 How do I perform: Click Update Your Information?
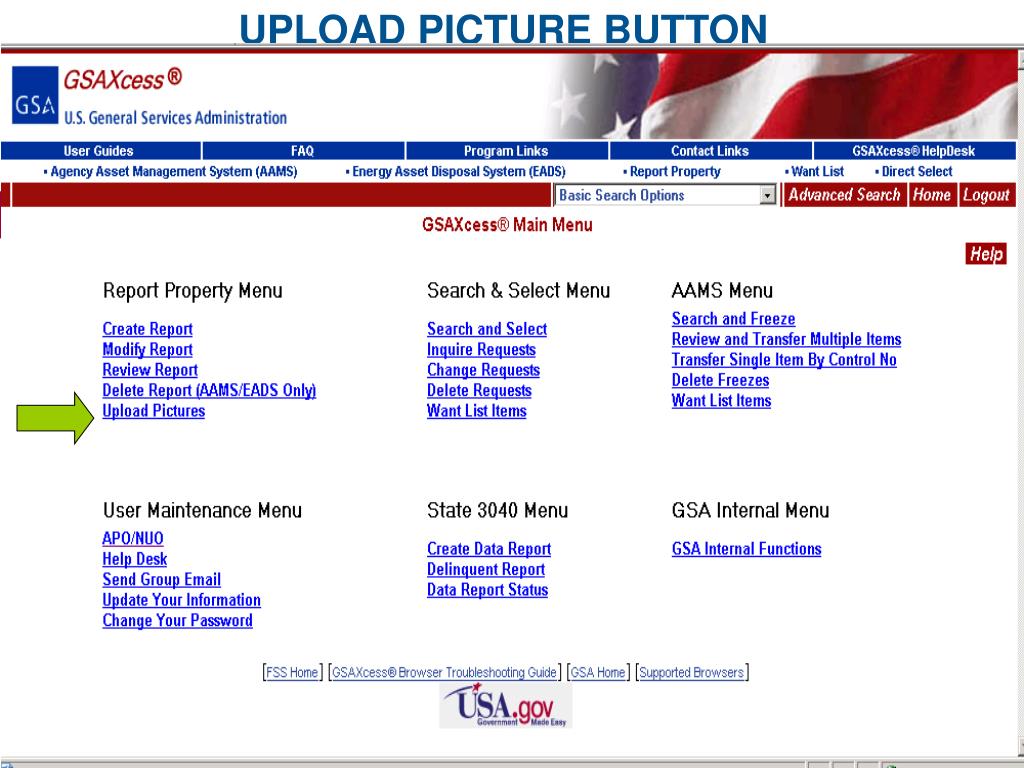[x=182, y=600]
